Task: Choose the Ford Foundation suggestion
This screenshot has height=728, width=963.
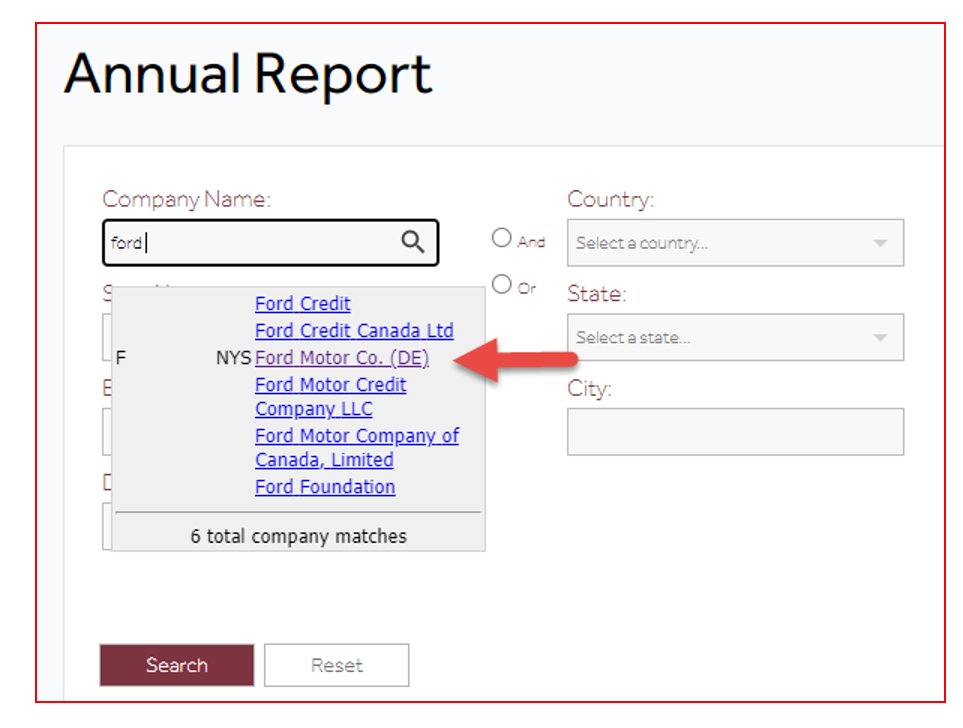Action: tap(325, 487)
